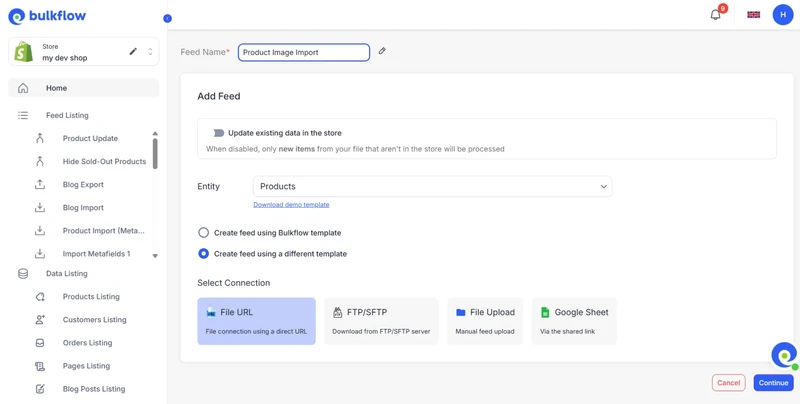Image resolution: width=800 pixels, height=404 pixels.
Task: Open Product Import (Meta... feed
Action: (104, 231)
